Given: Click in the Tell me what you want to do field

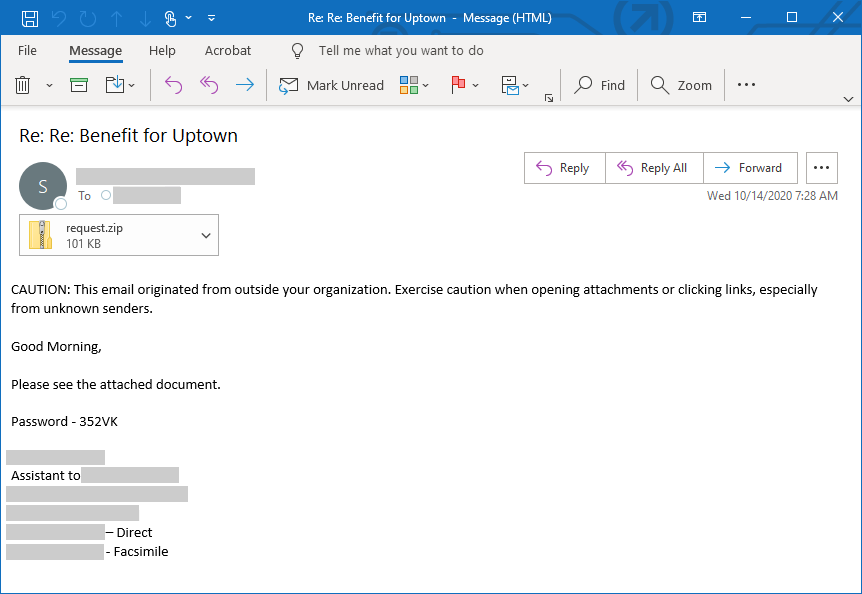Looking at the screenshot, I should [400, 51].
